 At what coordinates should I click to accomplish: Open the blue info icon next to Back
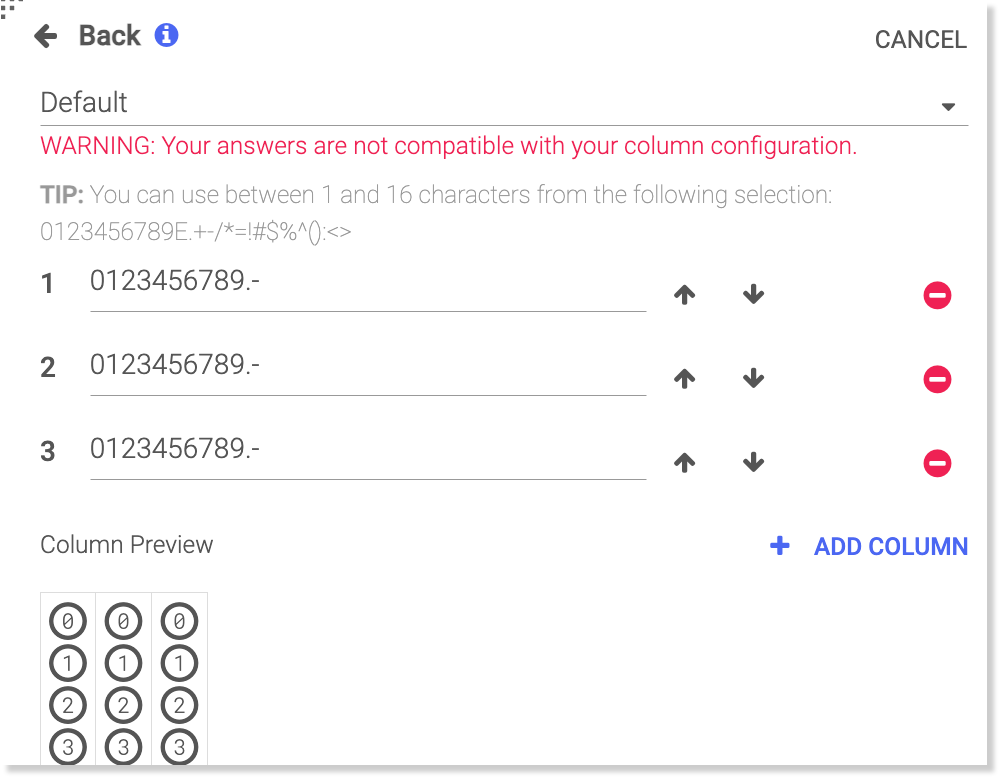tap(166, 36)
